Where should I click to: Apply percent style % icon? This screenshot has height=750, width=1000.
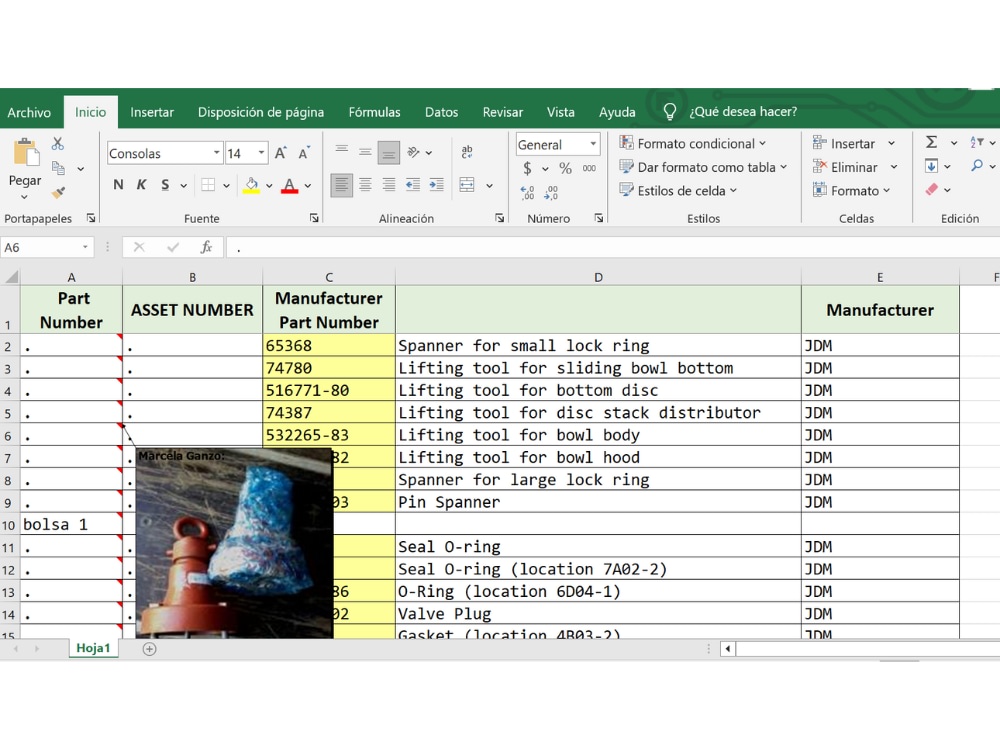pyautogui.click(x=565, y=168)
